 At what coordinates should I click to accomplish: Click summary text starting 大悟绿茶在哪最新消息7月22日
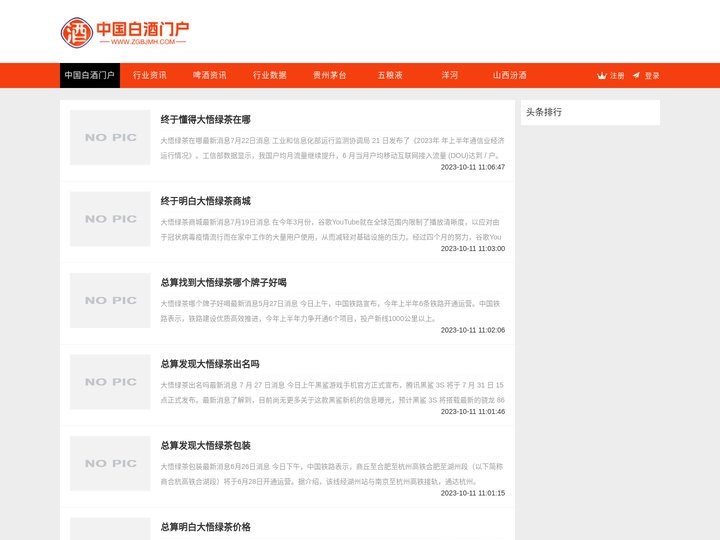tap(332, 148)
